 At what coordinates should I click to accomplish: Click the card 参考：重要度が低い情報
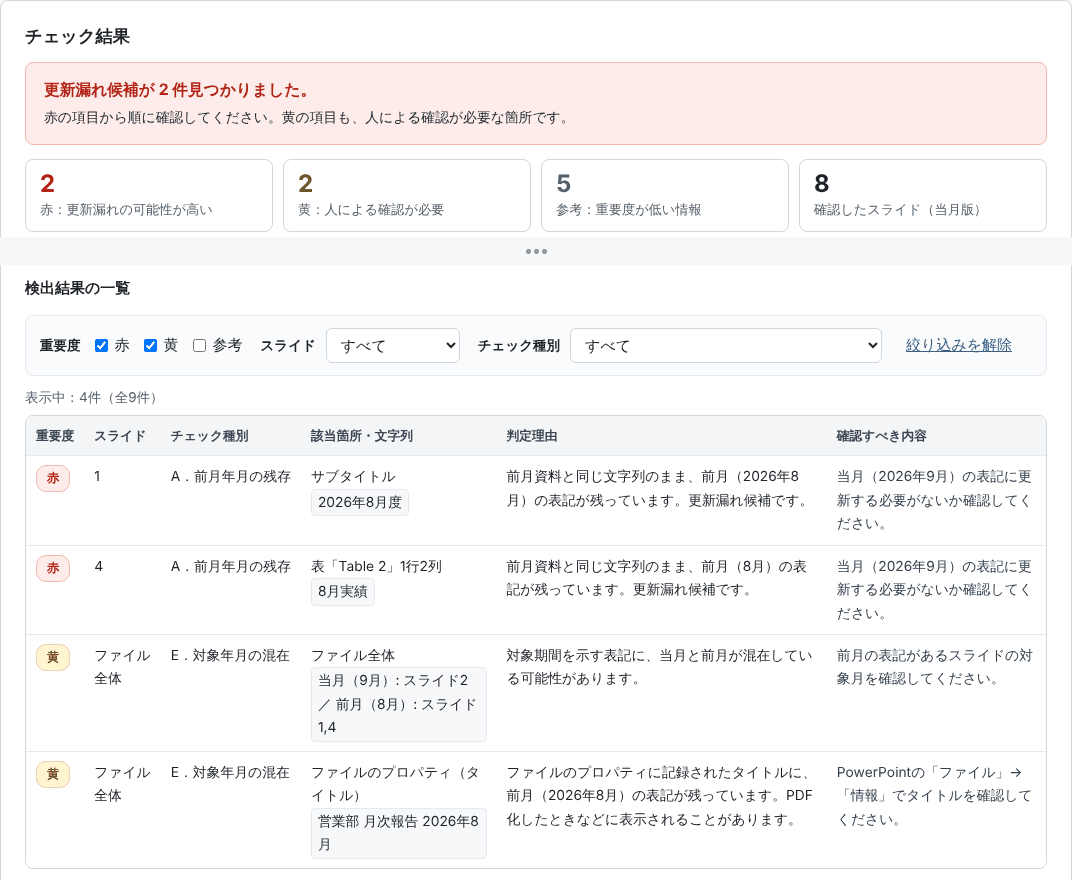[x=665, y=196]
